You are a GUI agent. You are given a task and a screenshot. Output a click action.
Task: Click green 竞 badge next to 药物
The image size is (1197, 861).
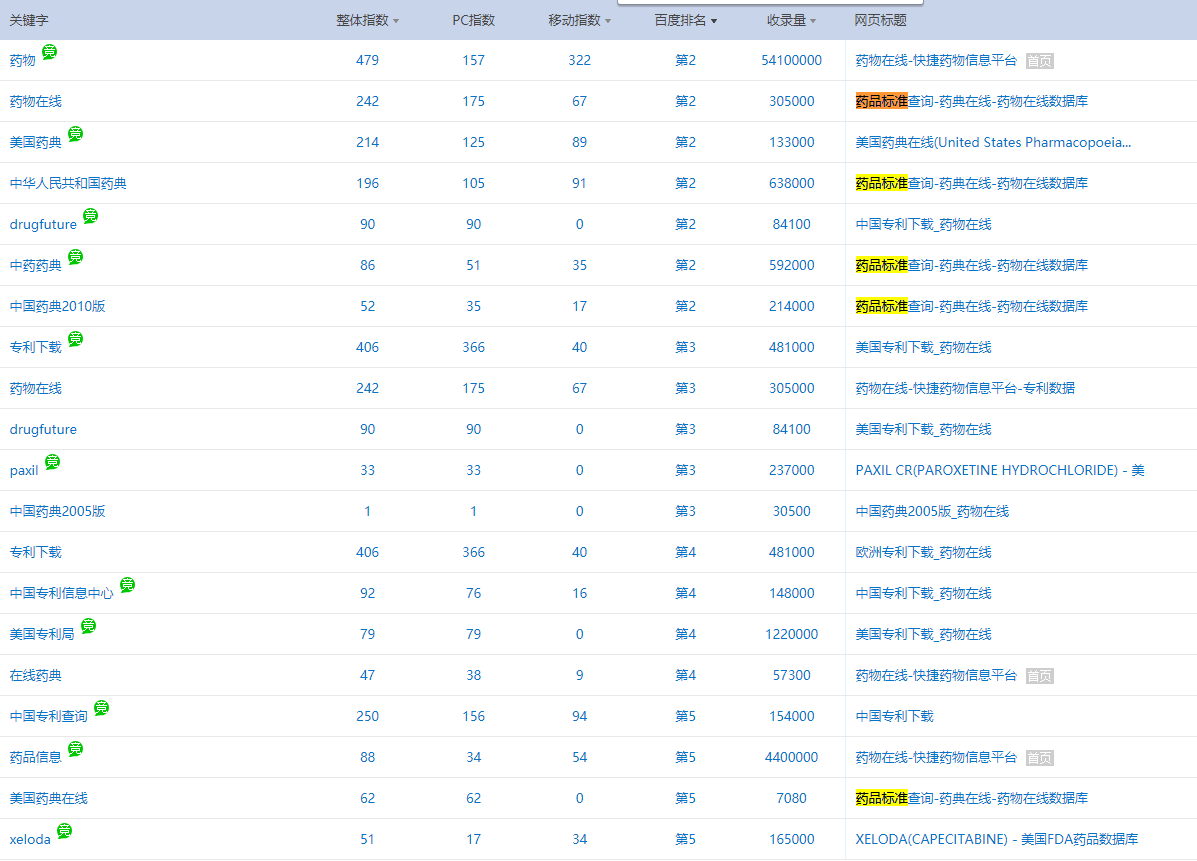click(50, 52)
